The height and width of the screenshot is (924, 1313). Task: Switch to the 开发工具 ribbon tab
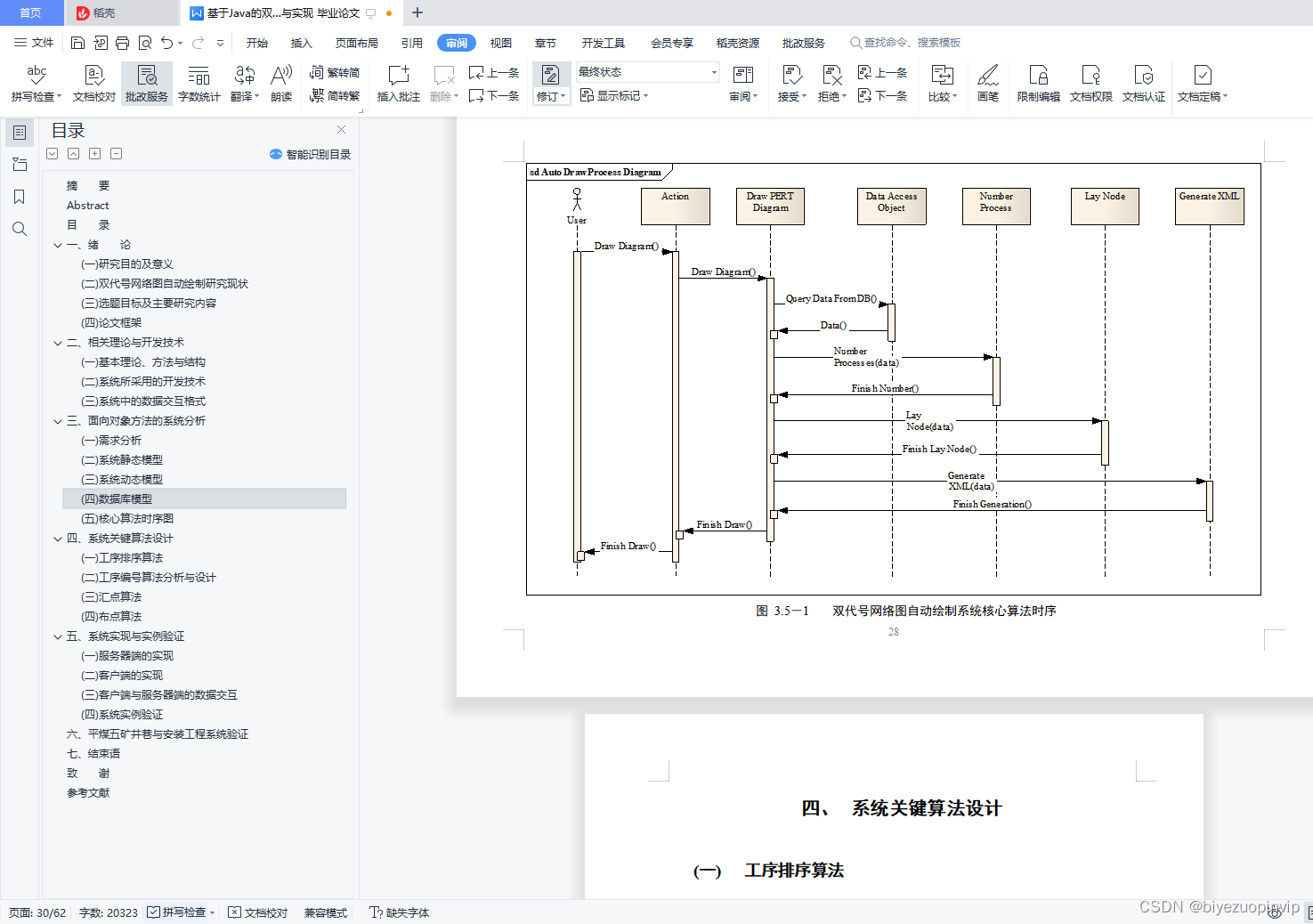[604, 43]
